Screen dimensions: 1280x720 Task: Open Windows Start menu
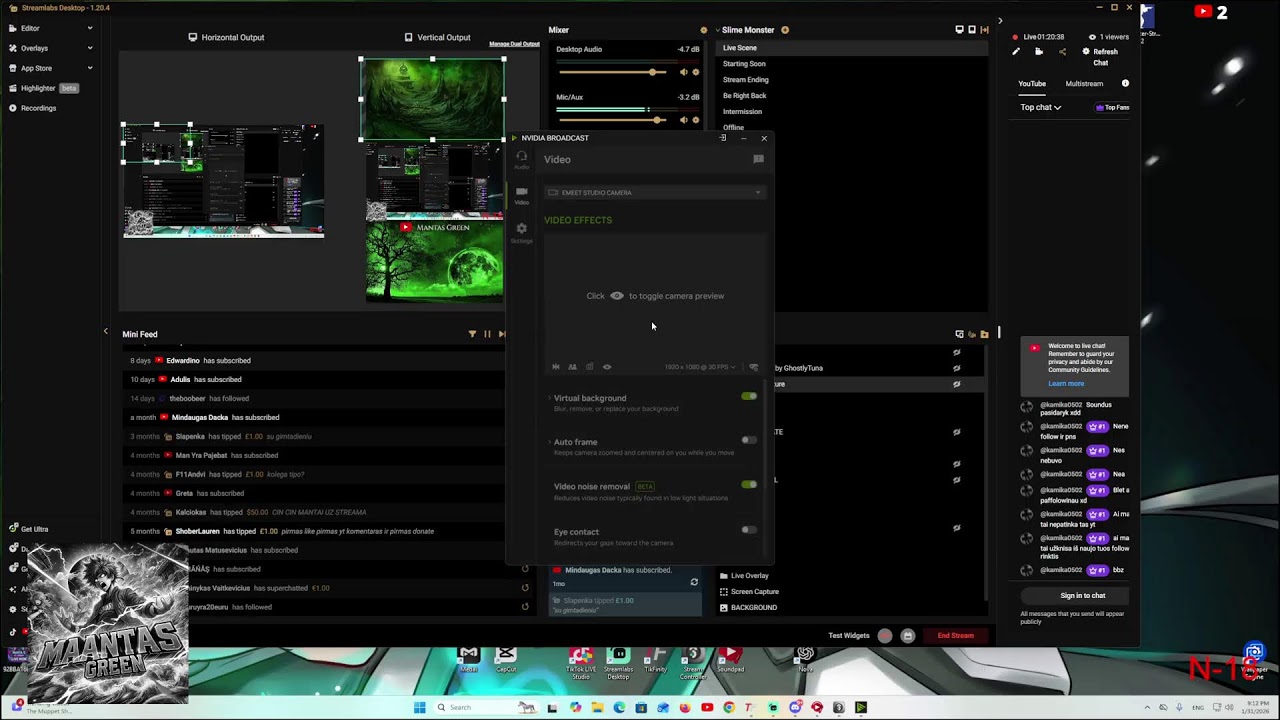(x=420, y=707)
